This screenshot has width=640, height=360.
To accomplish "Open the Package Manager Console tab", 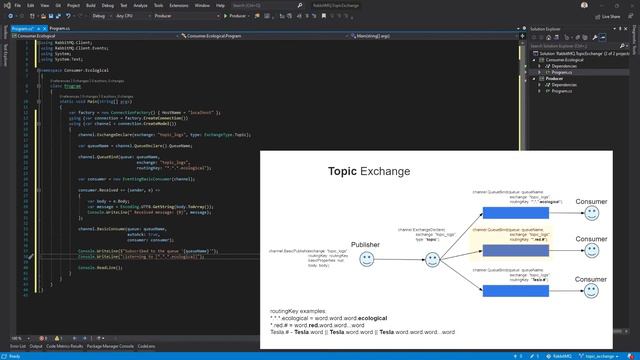I will [110, 346].
